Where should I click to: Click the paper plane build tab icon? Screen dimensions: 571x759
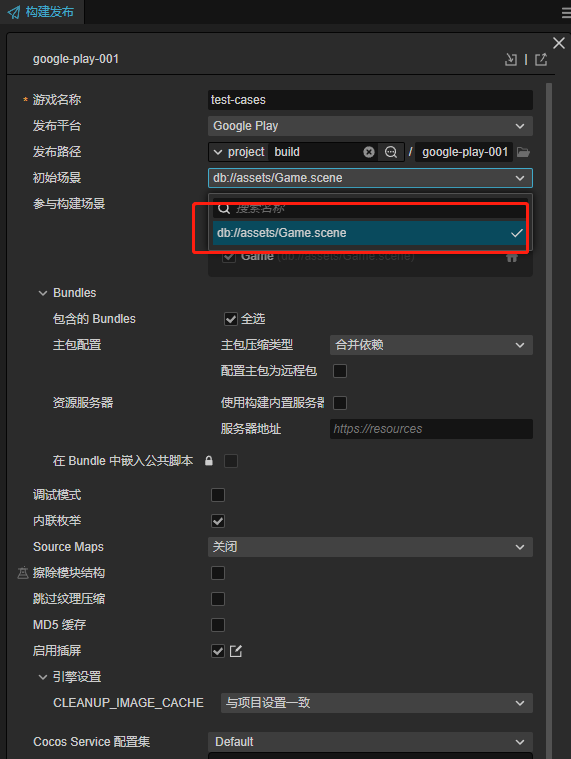[x=14, y=12]
